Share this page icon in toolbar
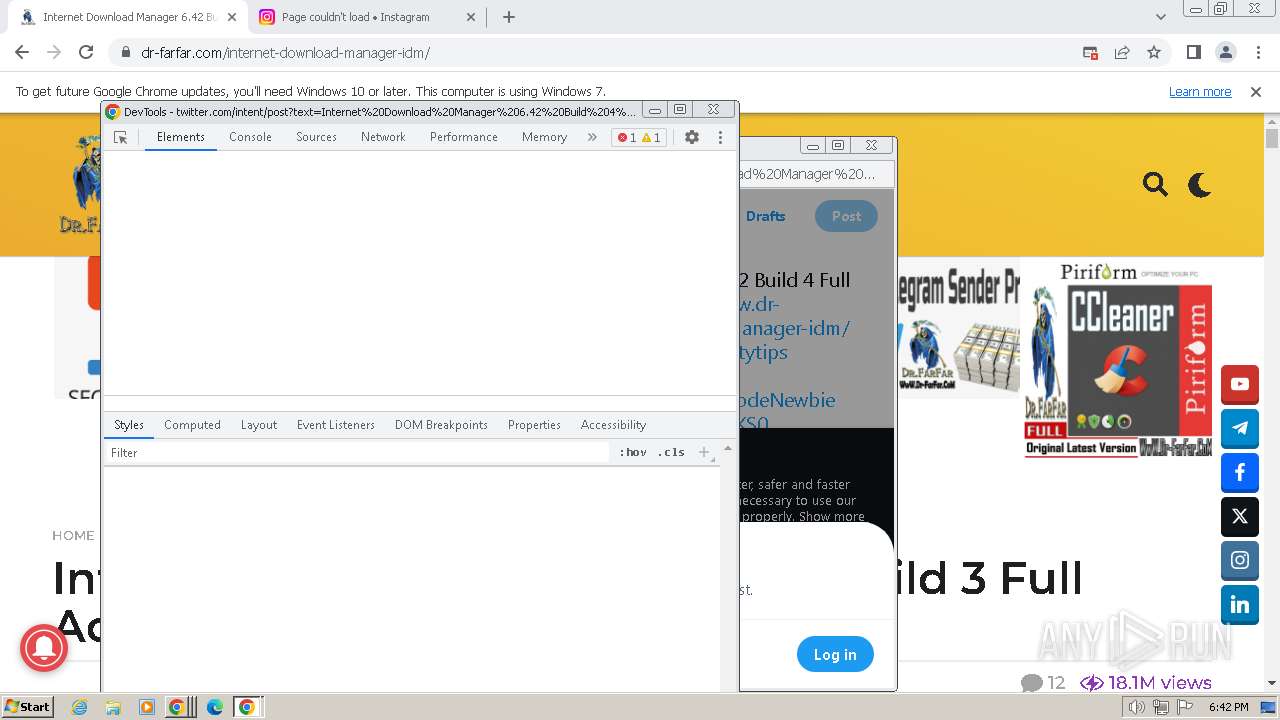Viewport: 1280px width, 720px height. click(x=1122, y=53)
